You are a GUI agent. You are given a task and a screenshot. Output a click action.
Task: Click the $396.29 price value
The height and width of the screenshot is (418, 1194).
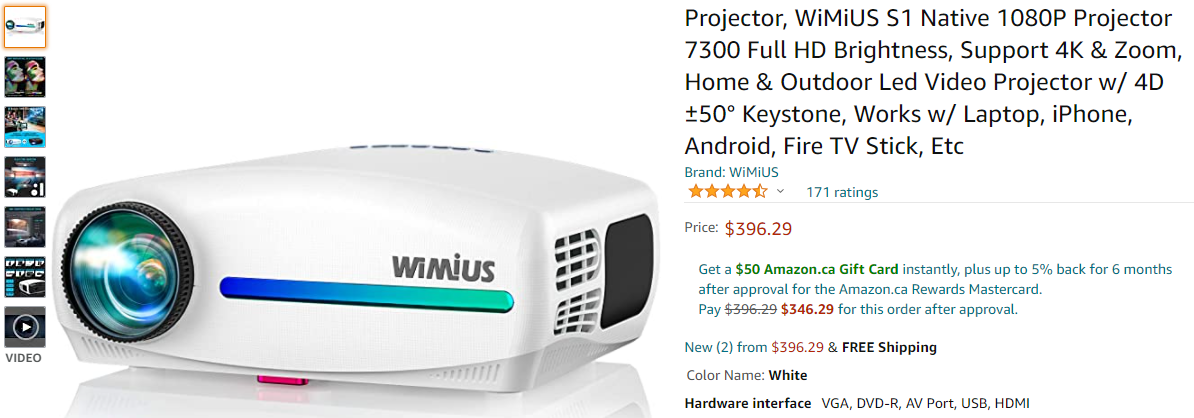click(758, 228)
